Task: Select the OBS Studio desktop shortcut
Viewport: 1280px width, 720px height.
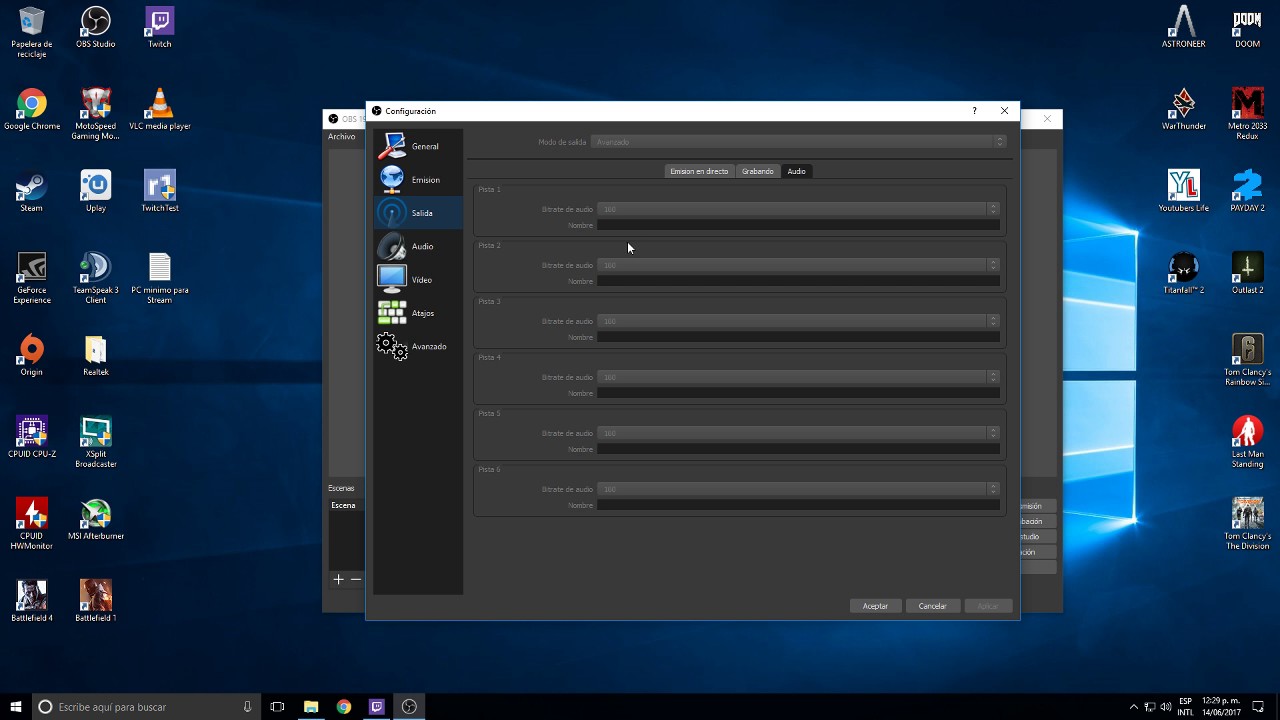Action: (96, 27)
